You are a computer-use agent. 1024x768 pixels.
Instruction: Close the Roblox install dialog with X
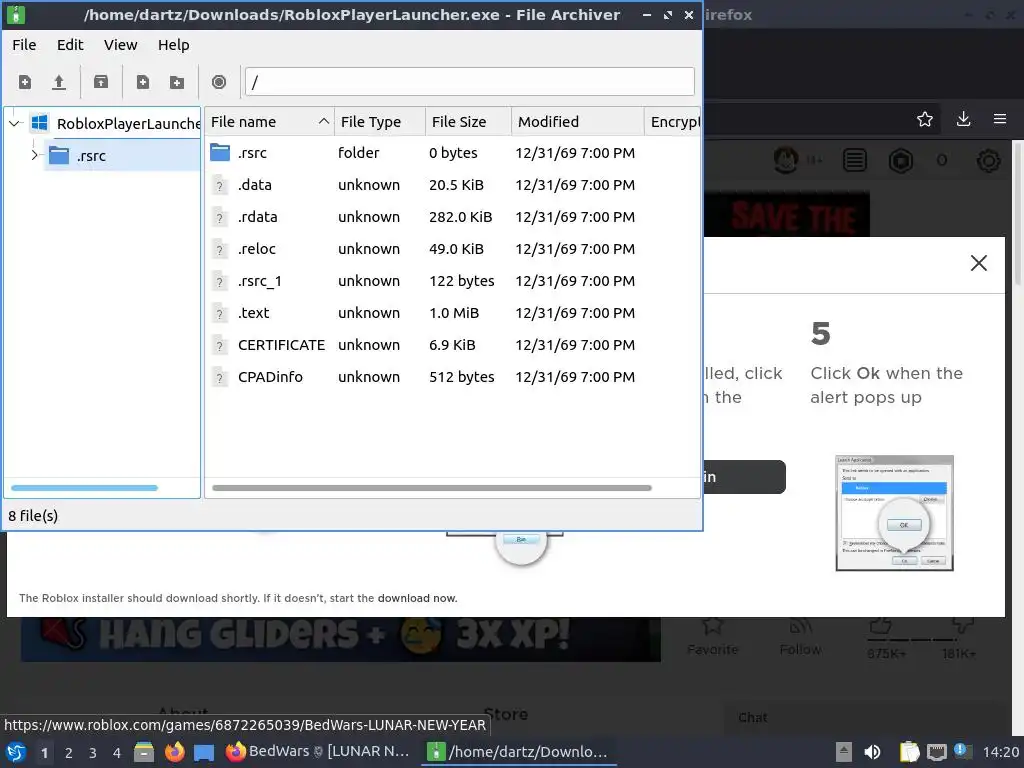coord(978,263)
